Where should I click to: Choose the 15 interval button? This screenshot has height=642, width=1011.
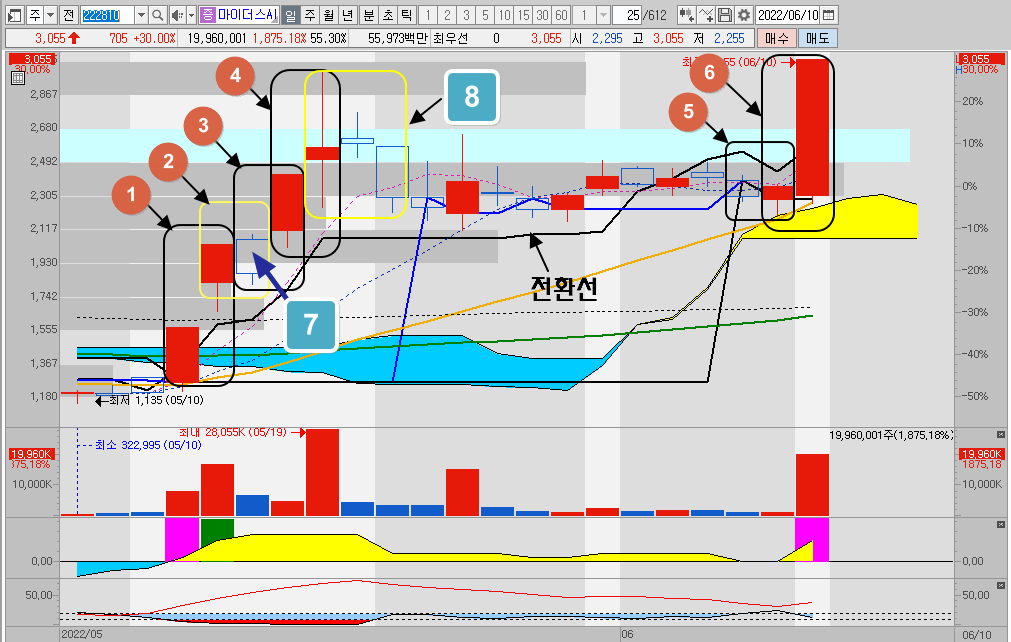point(524,15)
